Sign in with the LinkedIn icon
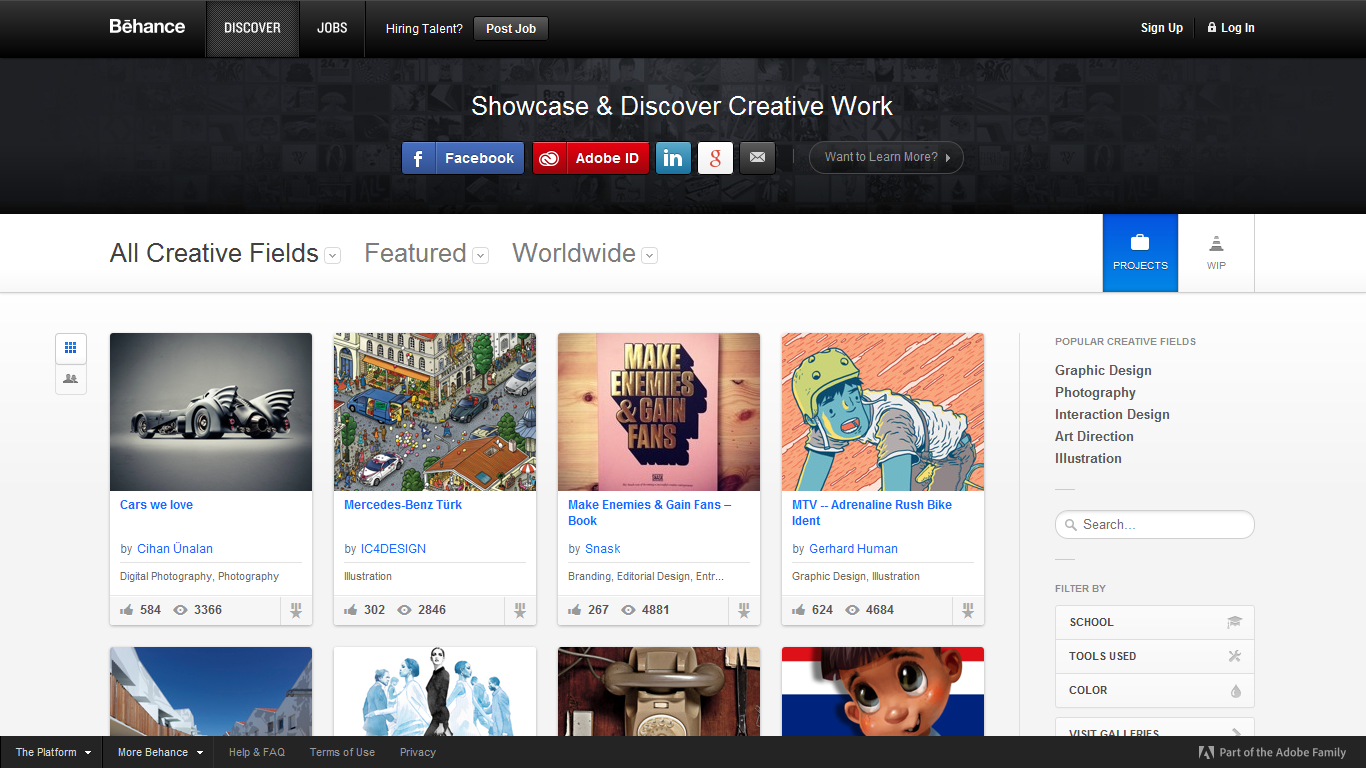Screen dimensions: 1366x768 click(673, 158)
